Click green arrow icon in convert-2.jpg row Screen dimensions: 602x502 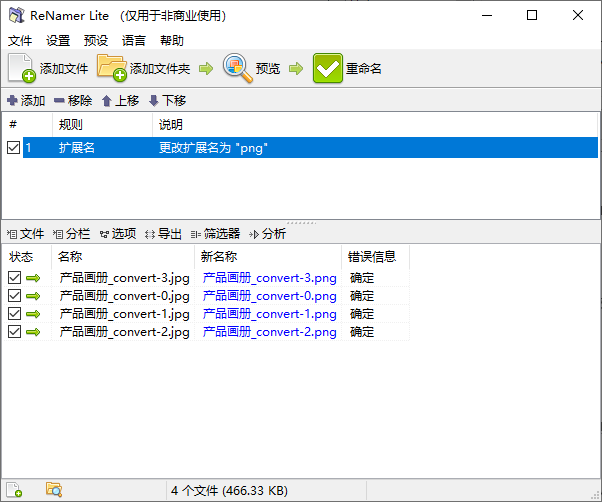tap(33, 332)
